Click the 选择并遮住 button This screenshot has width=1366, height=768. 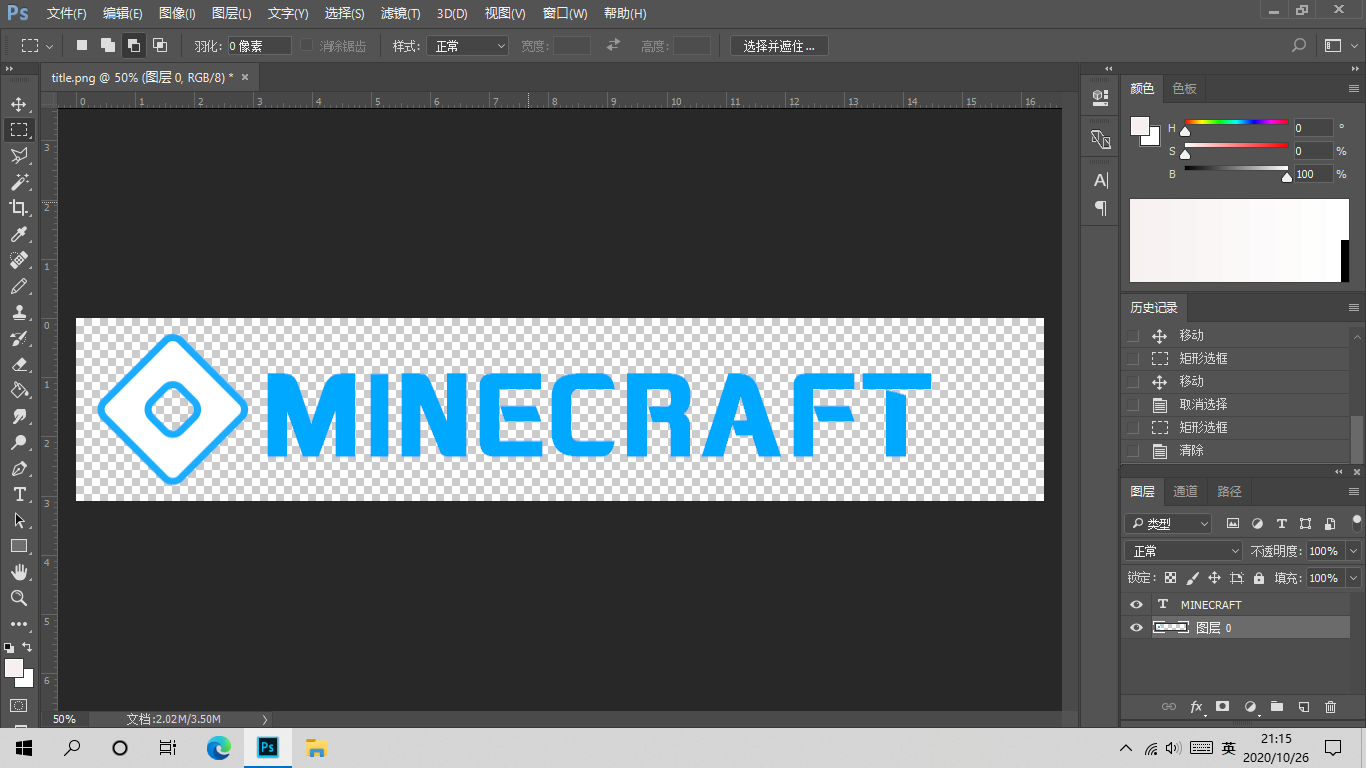tap(779, 46)
